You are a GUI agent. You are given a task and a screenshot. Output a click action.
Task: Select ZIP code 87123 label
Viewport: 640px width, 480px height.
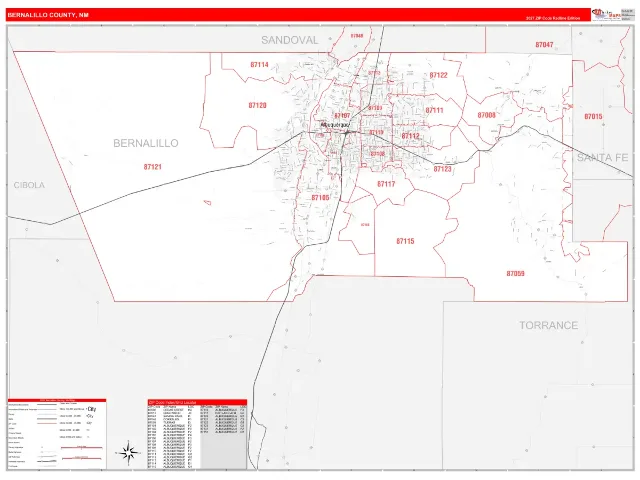click(x=442, y=169)
